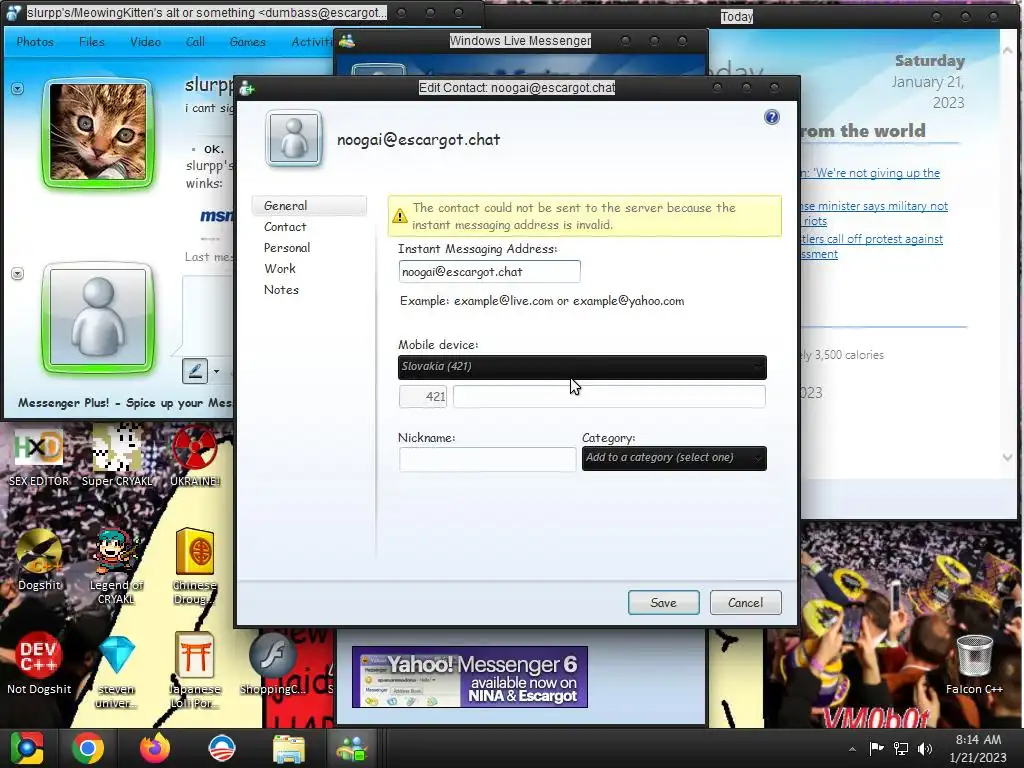This screenshot has width=1024, height=768.
Task: Click the noogai contact avatar picture
Action: click(x=294, y=138)
